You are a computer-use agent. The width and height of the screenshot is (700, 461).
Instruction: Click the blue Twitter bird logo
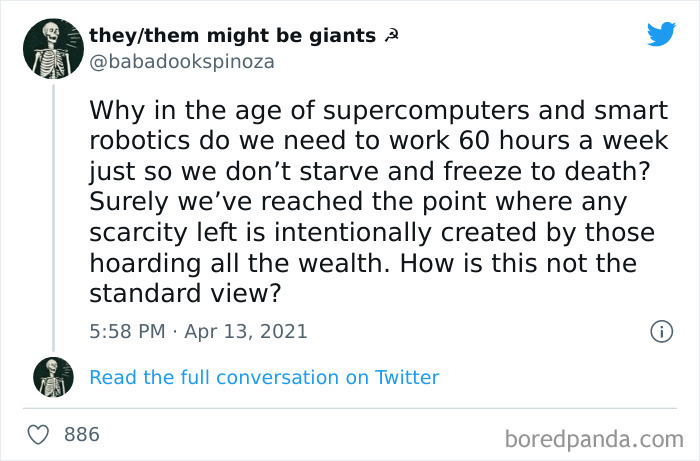click(x=661, y=35)
